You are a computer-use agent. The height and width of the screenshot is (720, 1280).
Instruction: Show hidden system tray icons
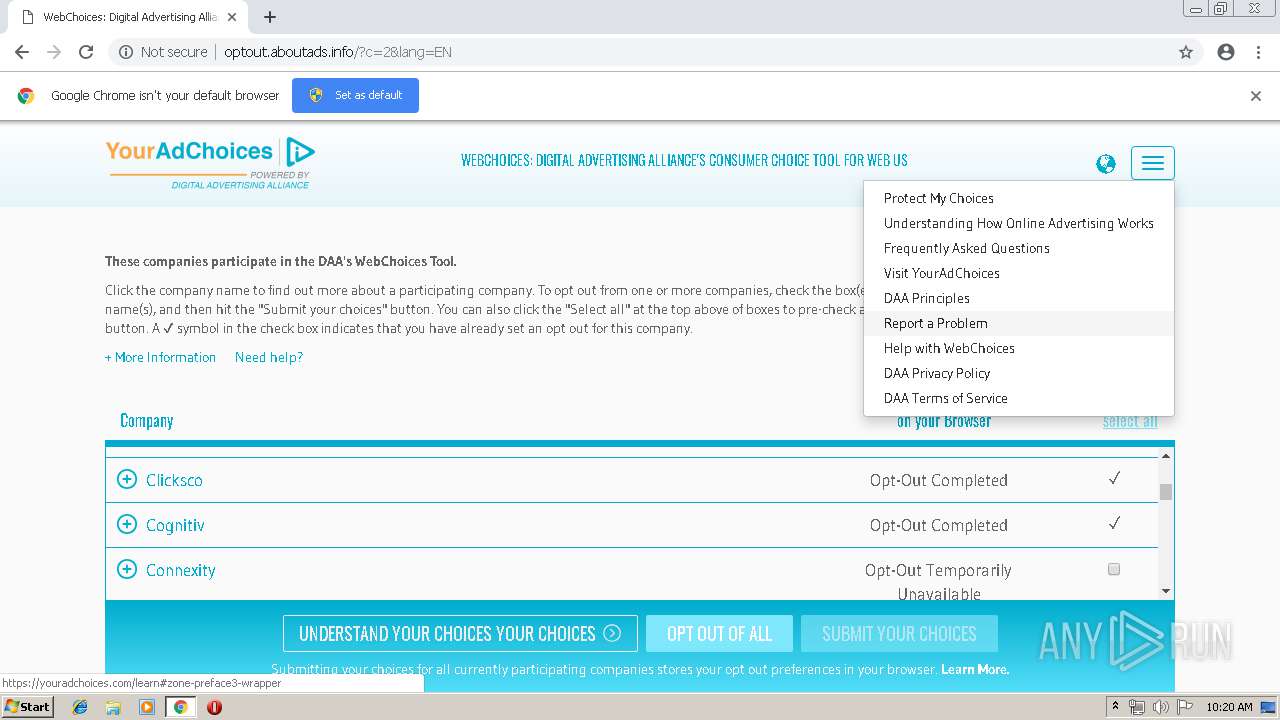[x=1116, y=707]
